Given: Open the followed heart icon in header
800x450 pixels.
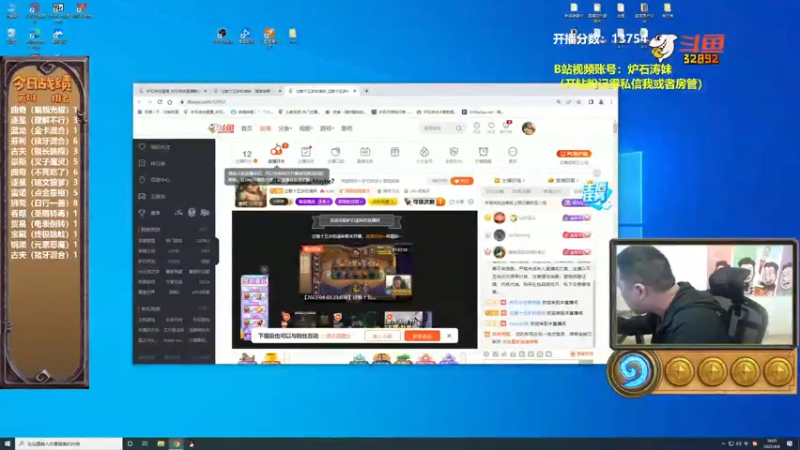Looking at the screenshot, I should click(491, 128).
